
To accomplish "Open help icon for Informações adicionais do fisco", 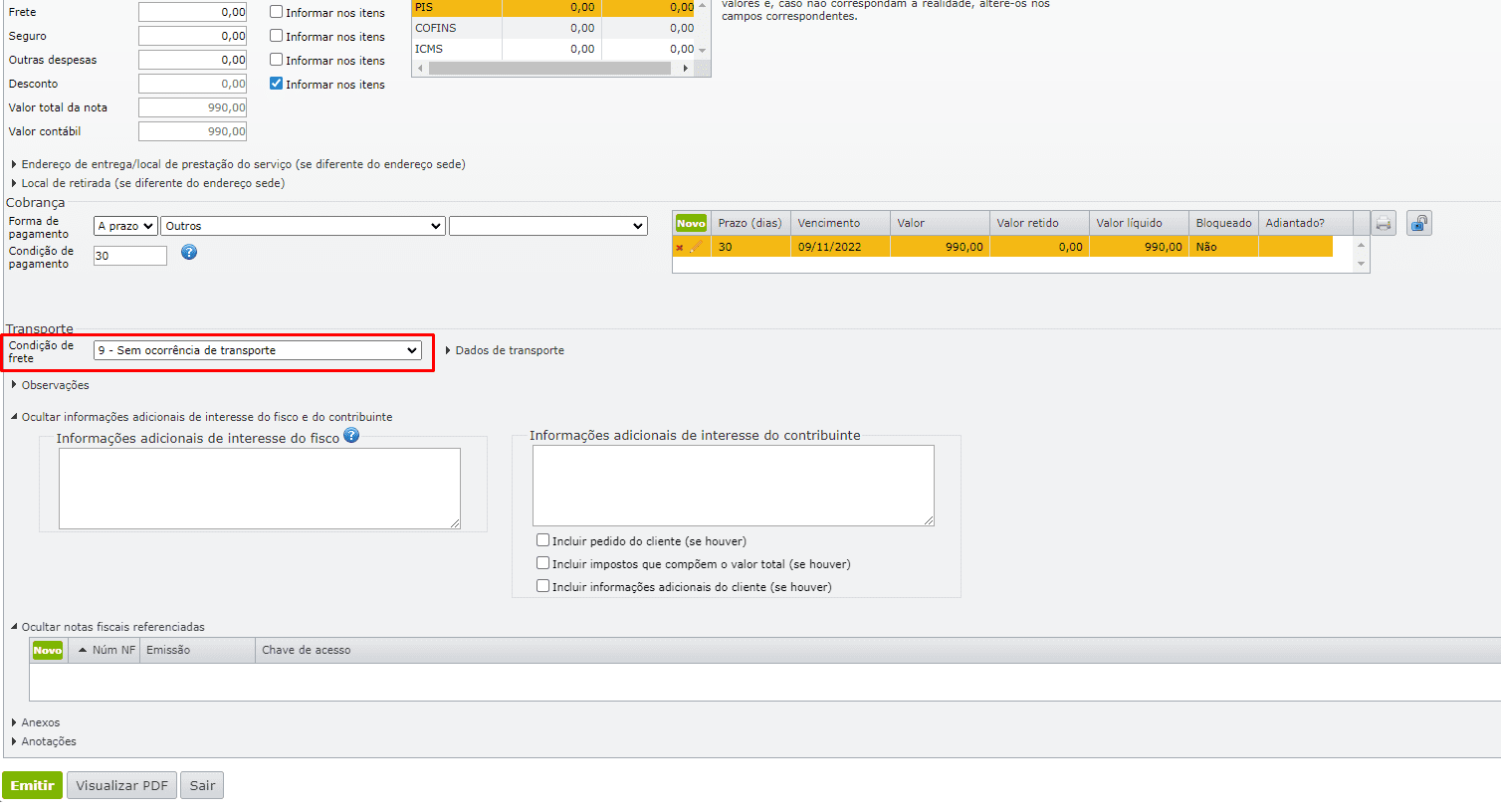I will coord(351,436).
